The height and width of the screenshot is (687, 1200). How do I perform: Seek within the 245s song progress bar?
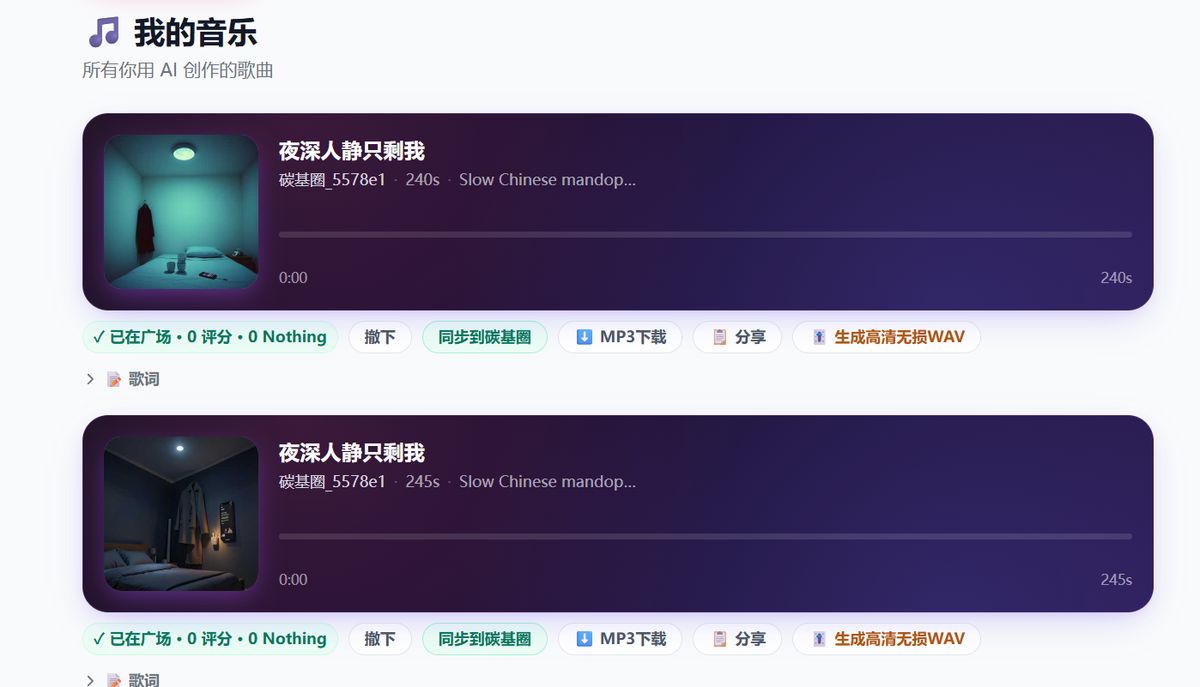(705, 537)
